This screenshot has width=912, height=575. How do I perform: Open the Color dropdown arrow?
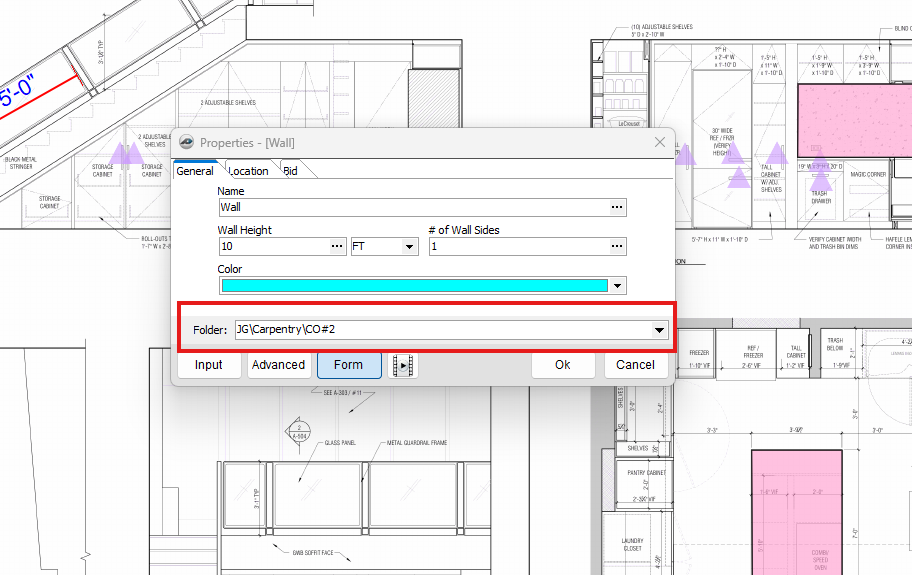tap(617, 286)
